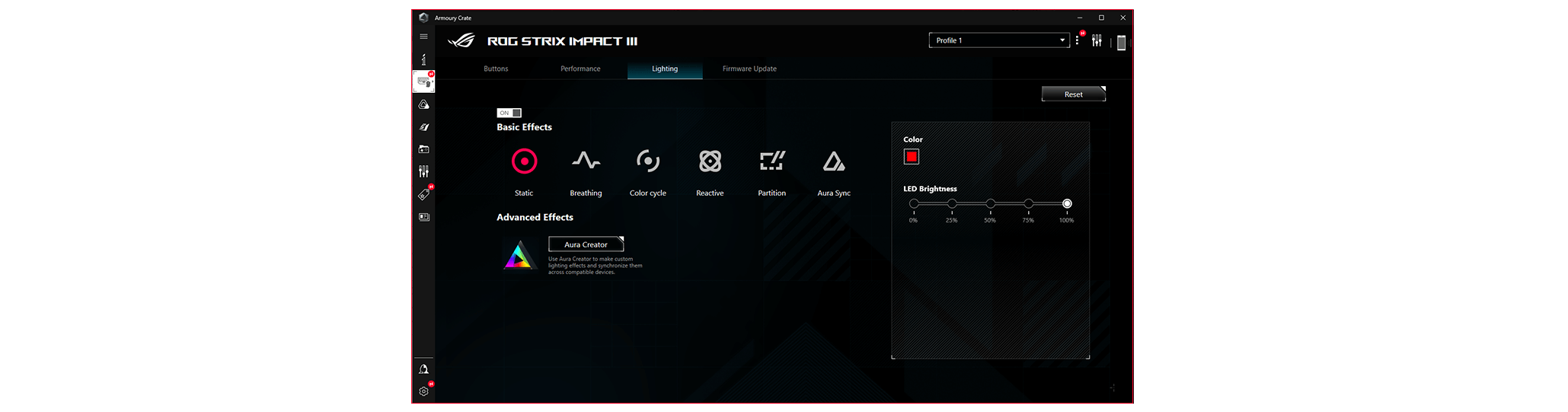This screenshot has width=1568, height=412.
Task: Select the Reactive lighting effect icon
Action: point(710,161)
